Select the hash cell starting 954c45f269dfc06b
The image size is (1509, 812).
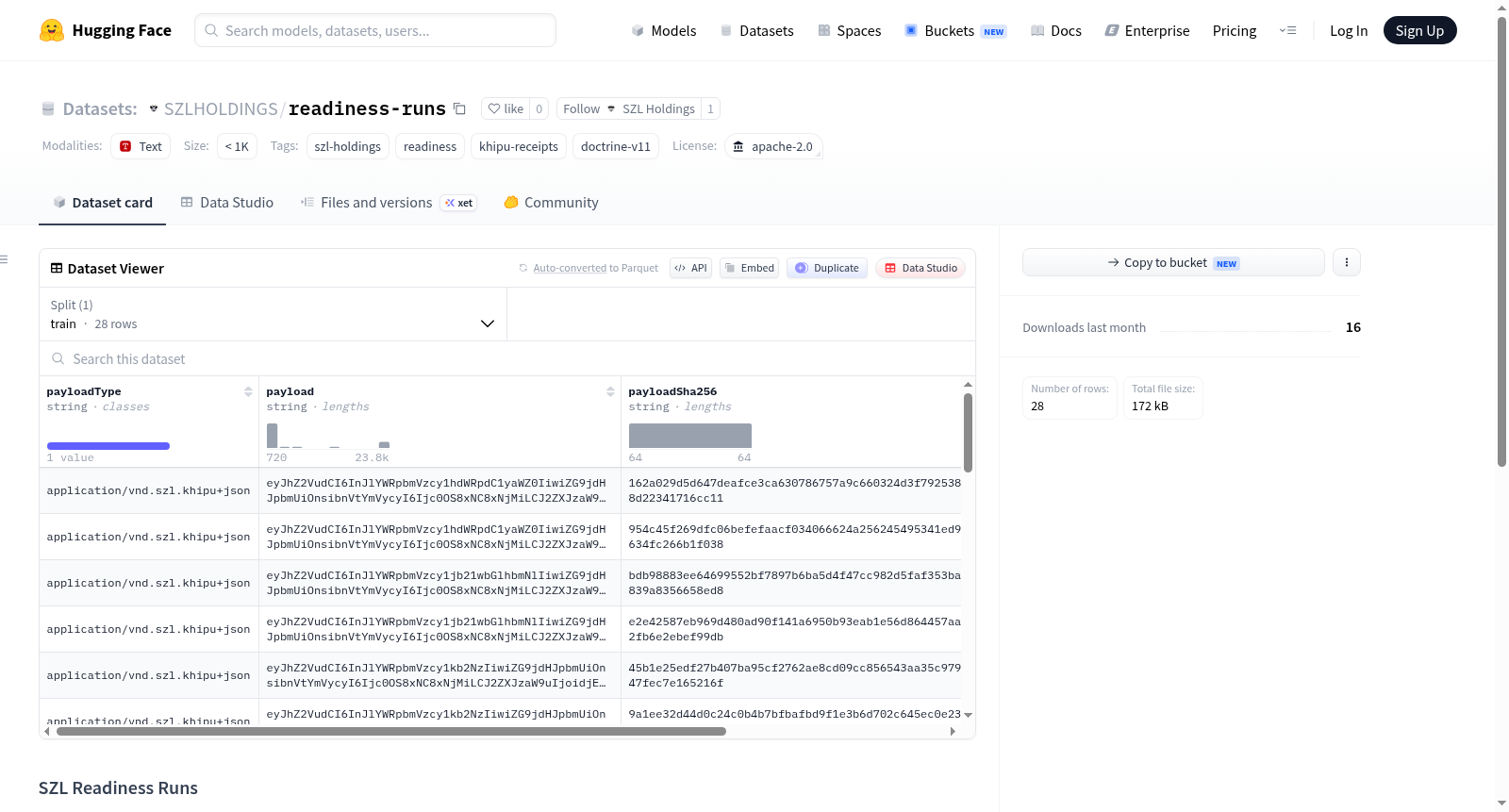795,537
